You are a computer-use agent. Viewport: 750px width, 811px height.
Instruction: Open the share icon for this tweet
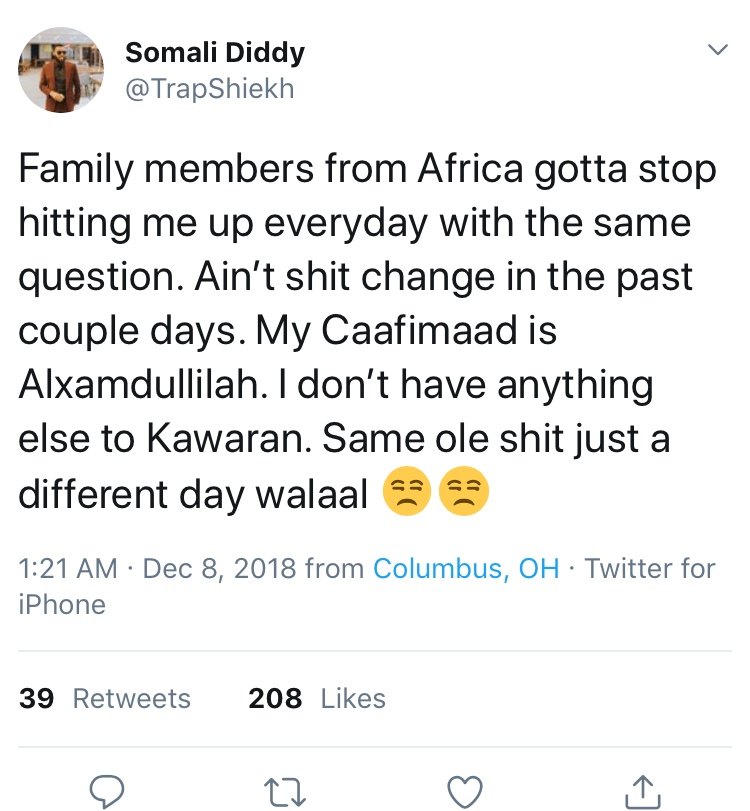pyautogui.click(x=643, y=789)
